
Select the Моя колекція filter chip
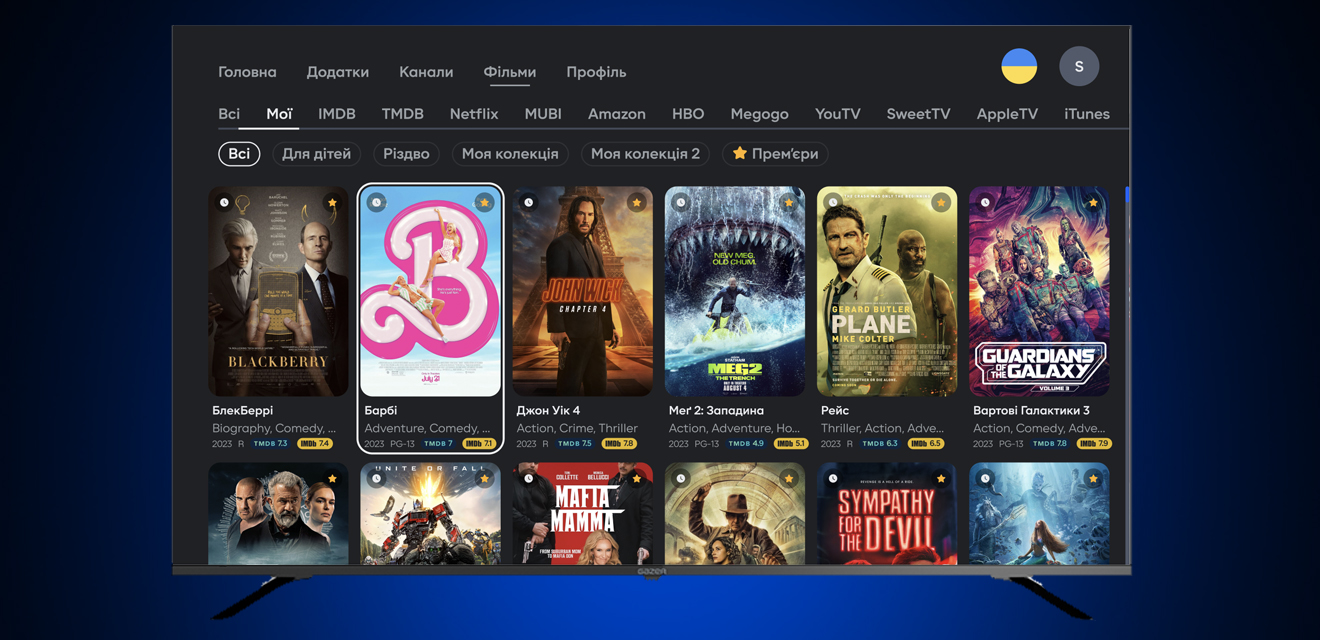tap(510, 154)
